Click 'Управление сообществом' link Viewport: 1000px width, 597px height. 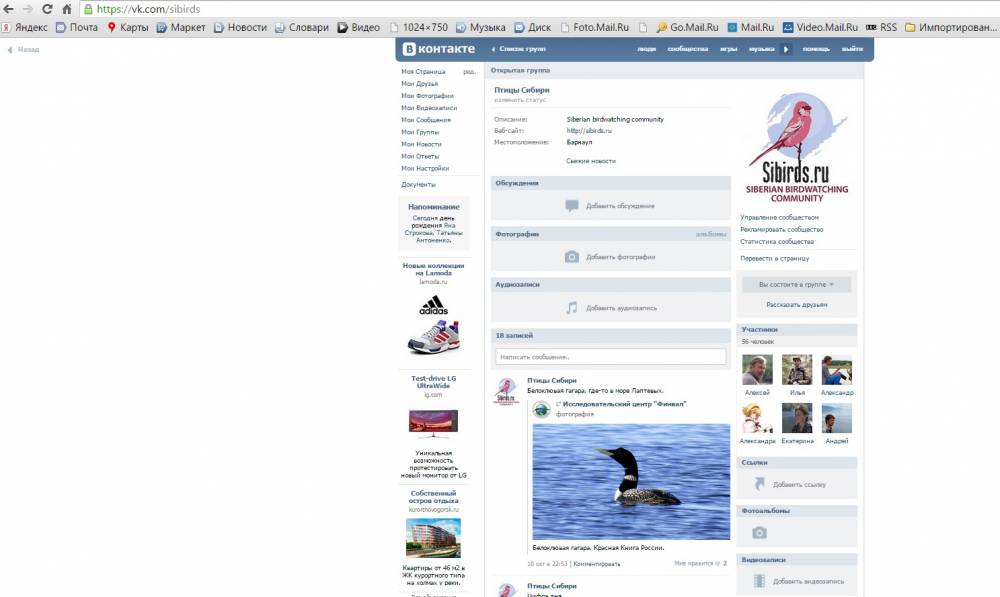click(779, 217)
